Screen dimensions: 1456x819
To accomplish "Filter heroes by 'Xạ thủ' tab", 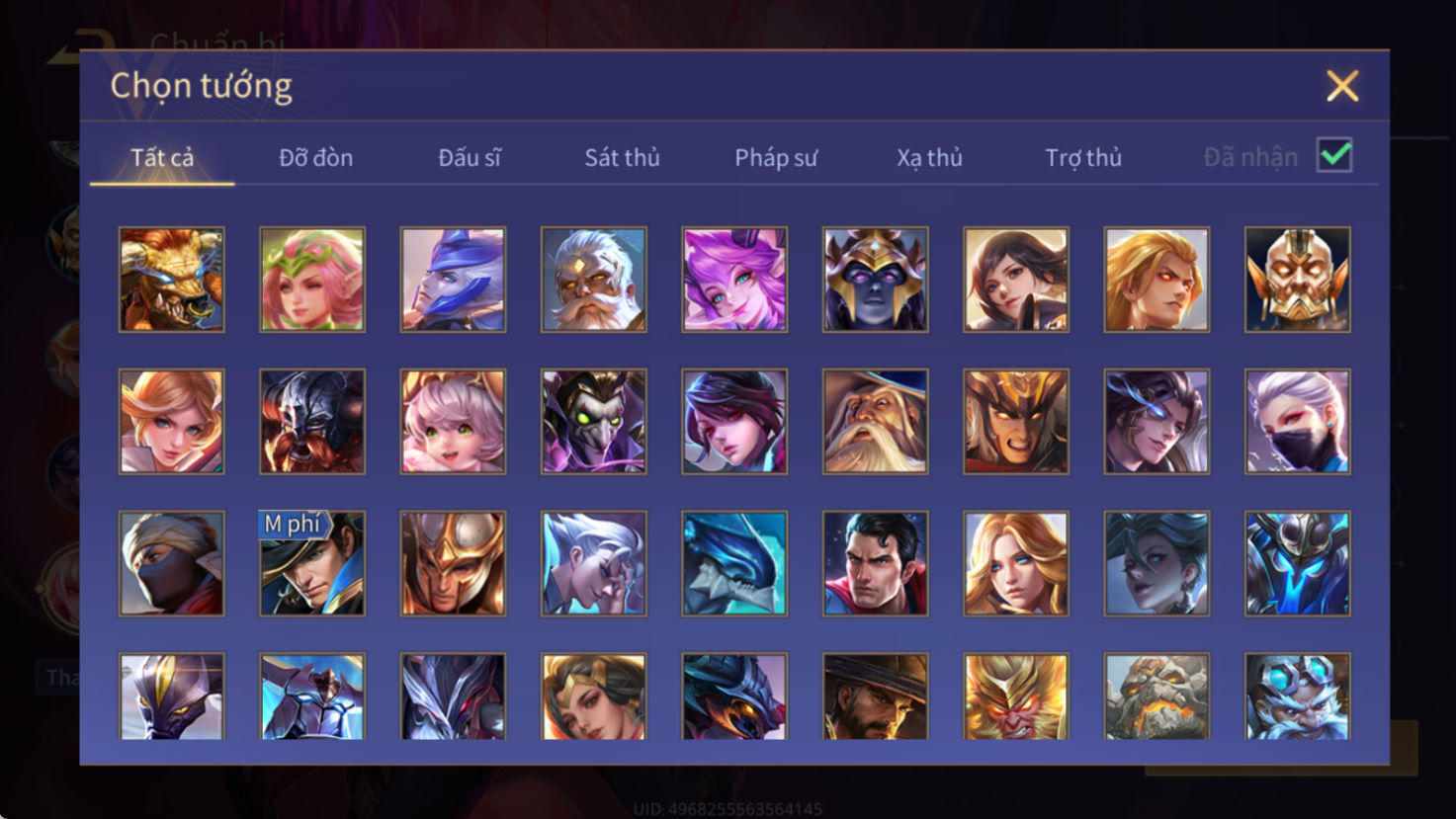I will coord(929,158).
